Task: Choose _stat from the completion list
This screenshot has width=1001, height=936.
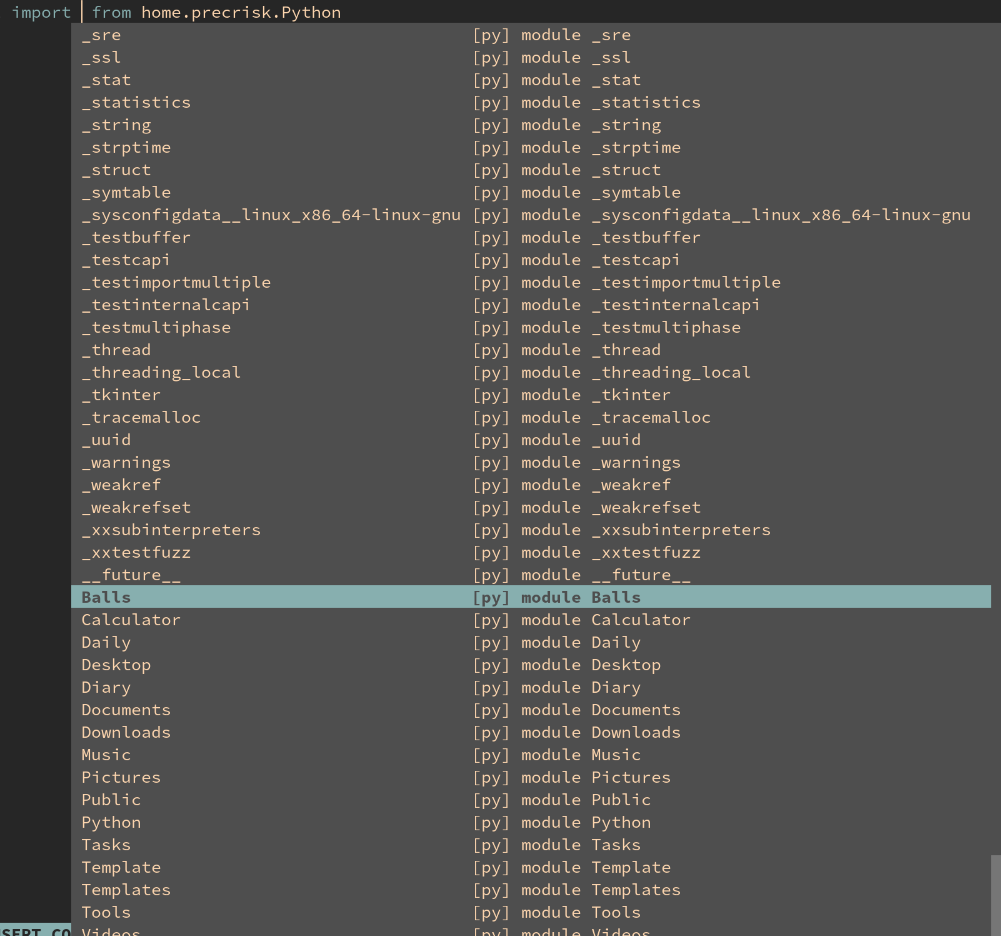Action: pos(531,80)
